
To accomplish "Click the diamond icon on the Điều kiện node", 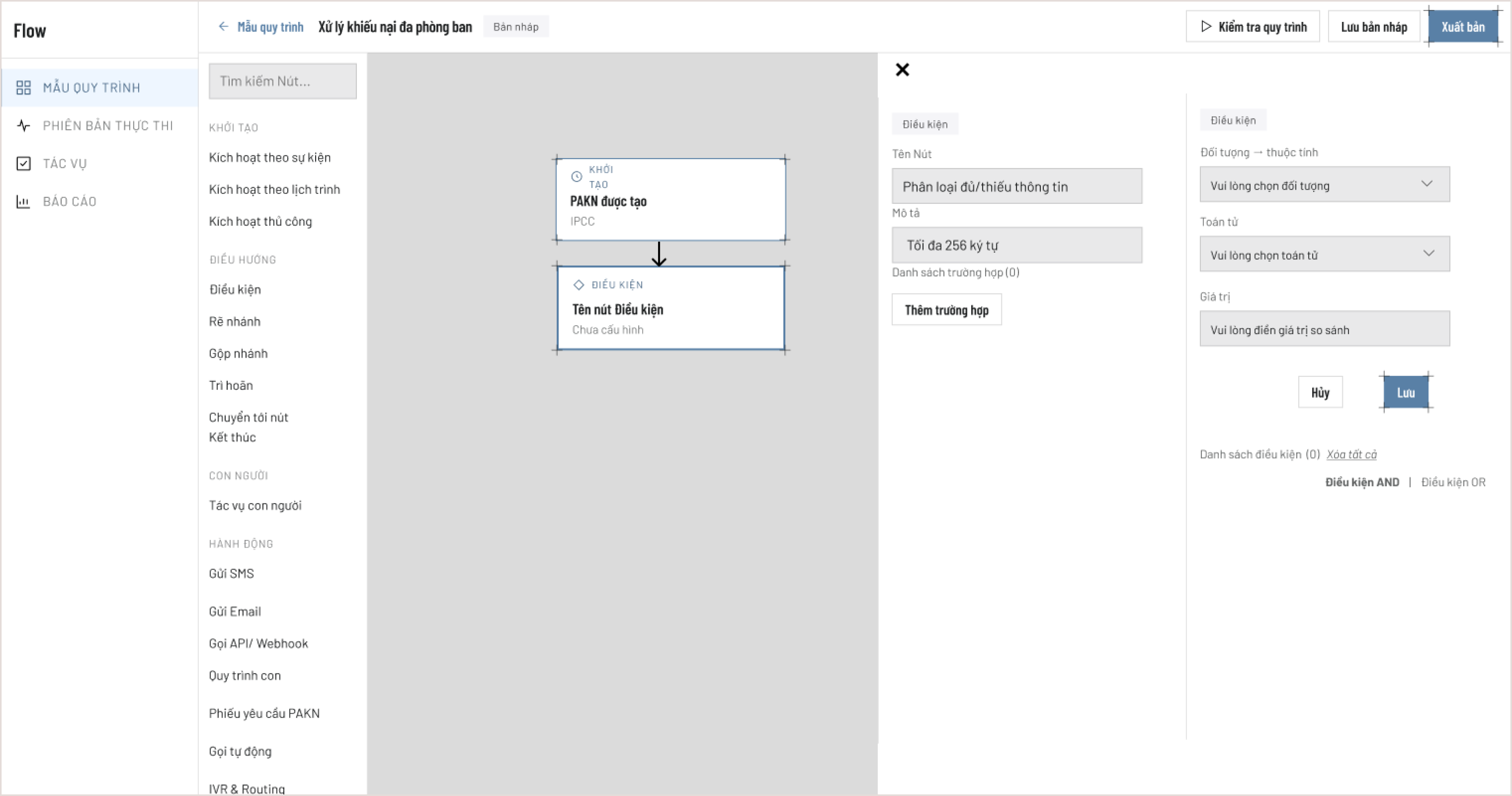I will pos(579,285).
